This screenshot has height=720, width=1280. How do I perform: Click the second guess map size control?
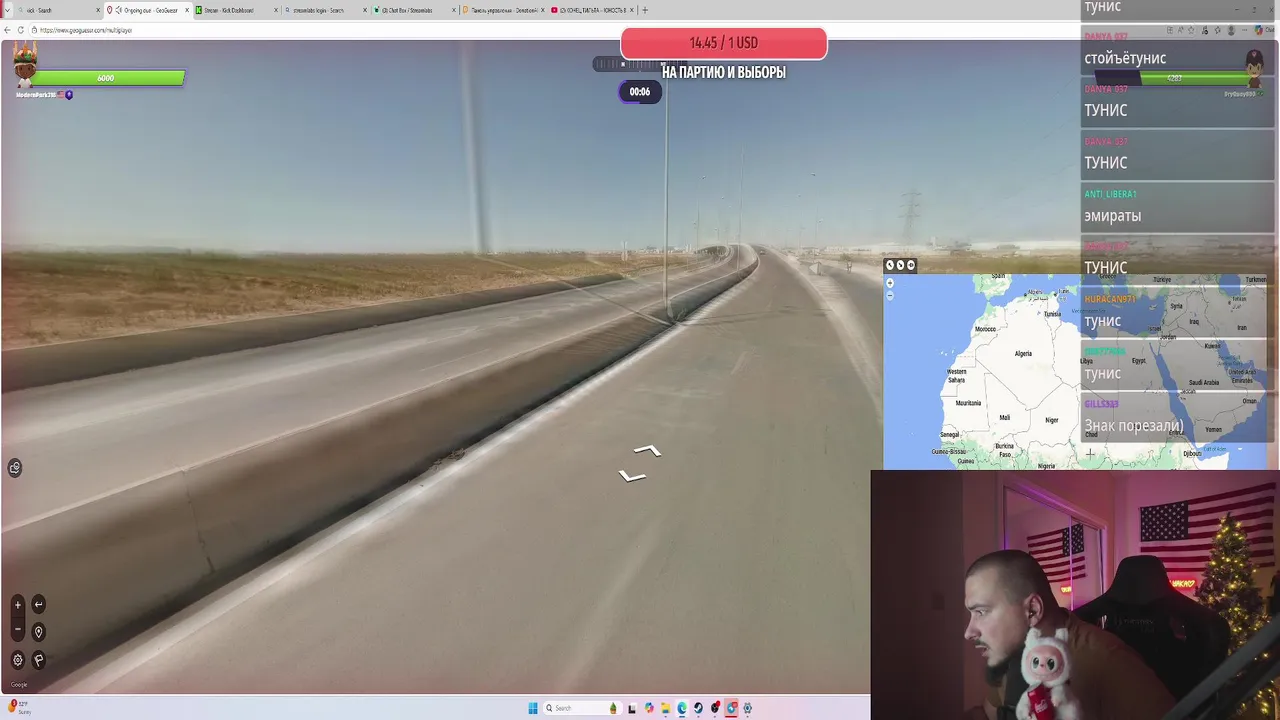900,265
